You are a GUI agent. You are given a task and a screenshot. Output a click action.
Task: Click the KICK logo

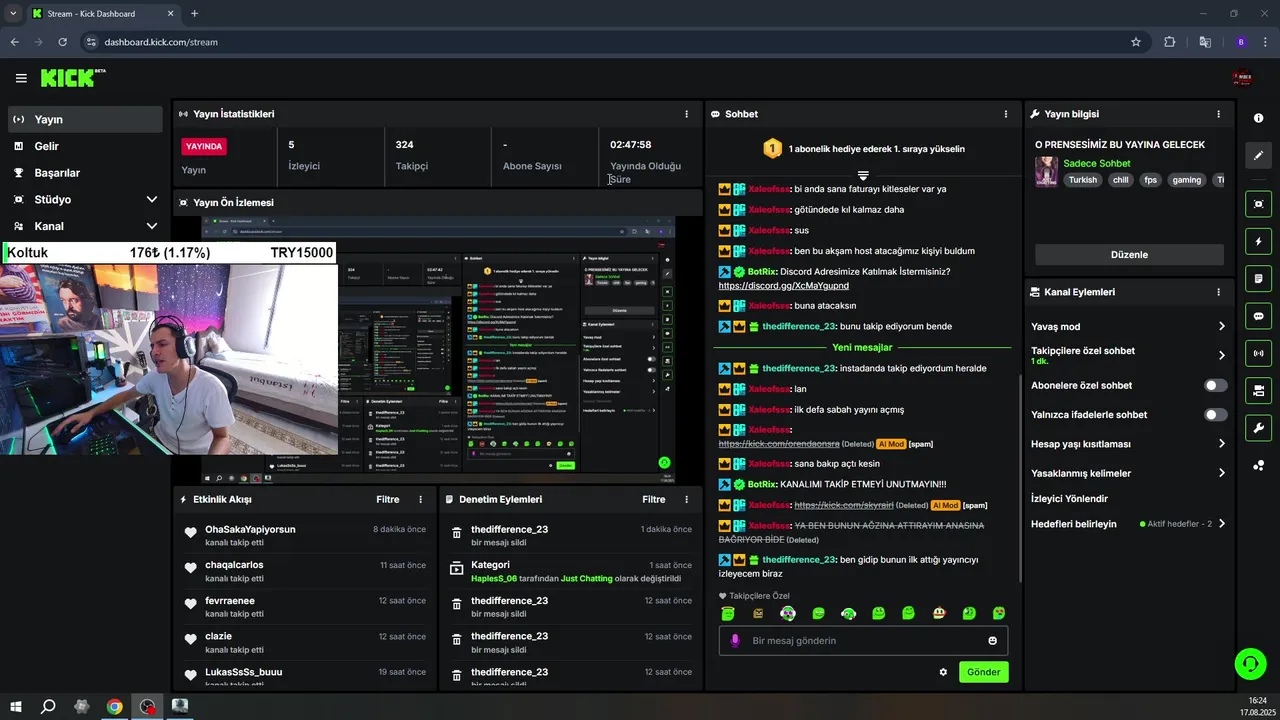73,78
